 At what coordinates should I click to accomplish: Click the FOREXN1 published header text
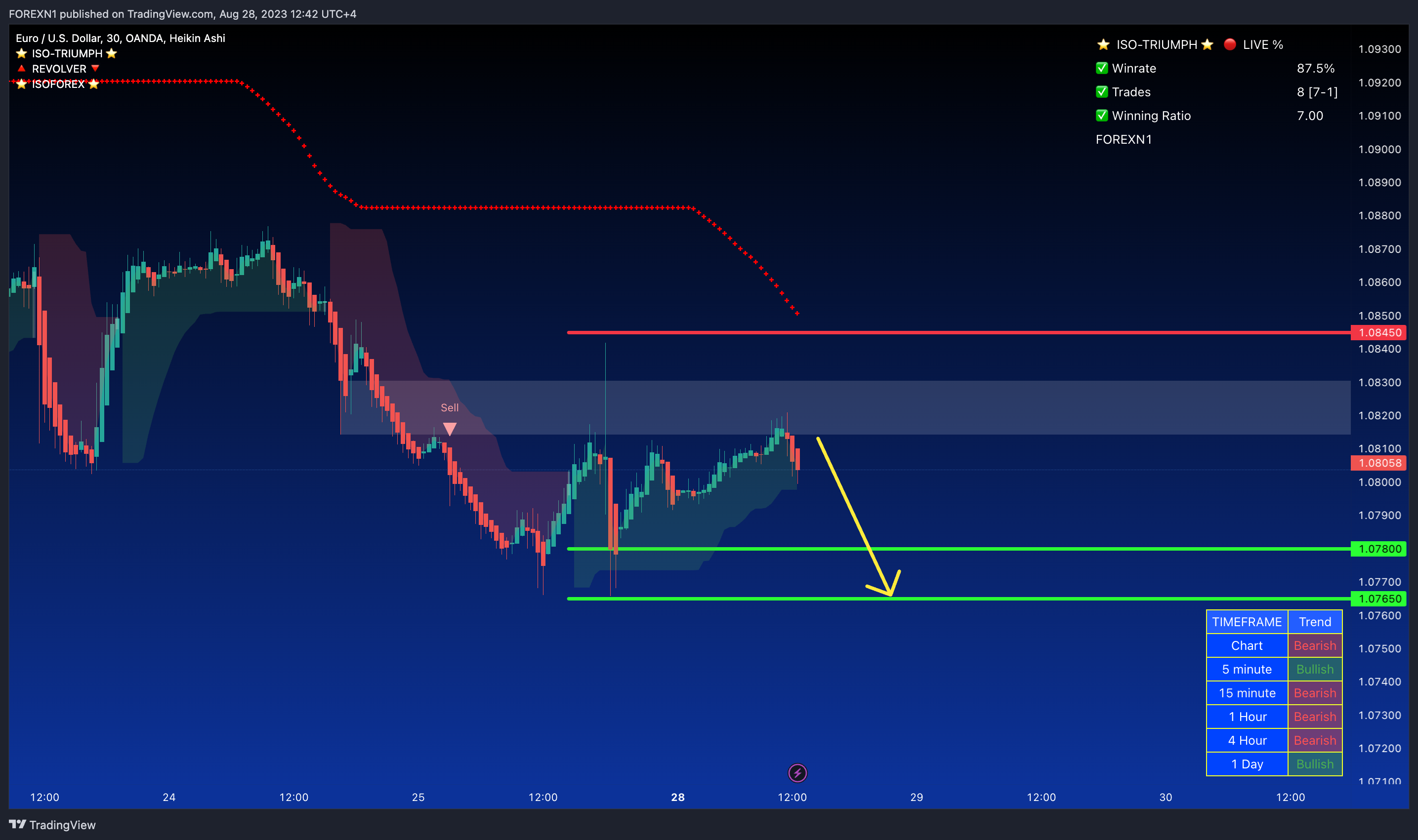click(x=182, y=14)
